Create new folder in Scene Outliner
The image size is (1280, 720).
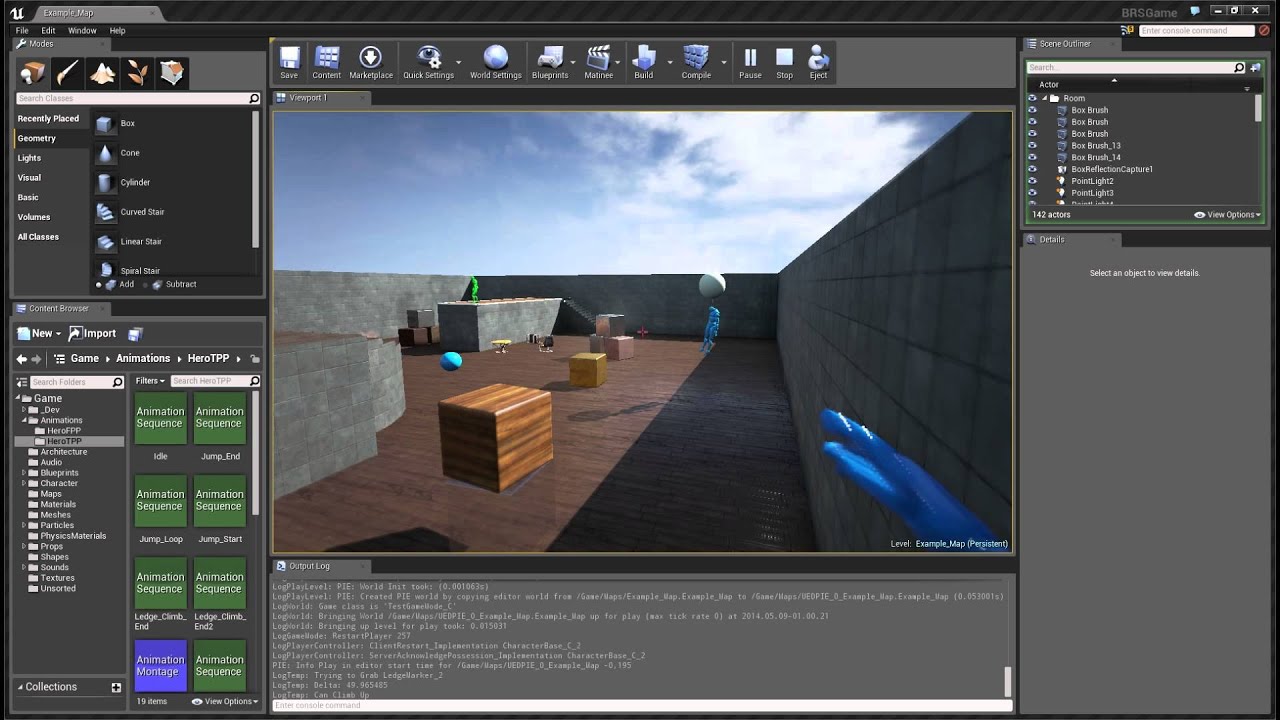click(x=1255, y=68)
